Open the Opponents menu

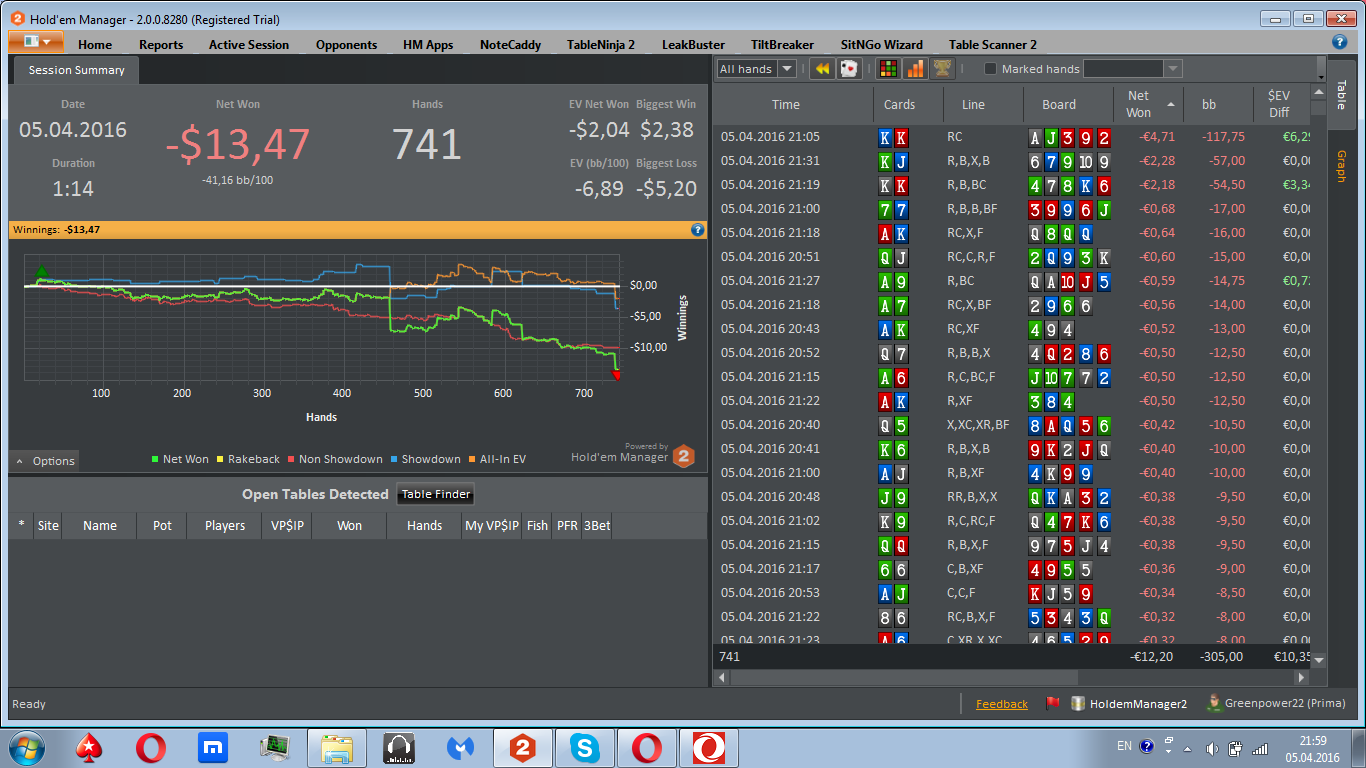coord(346,44)
